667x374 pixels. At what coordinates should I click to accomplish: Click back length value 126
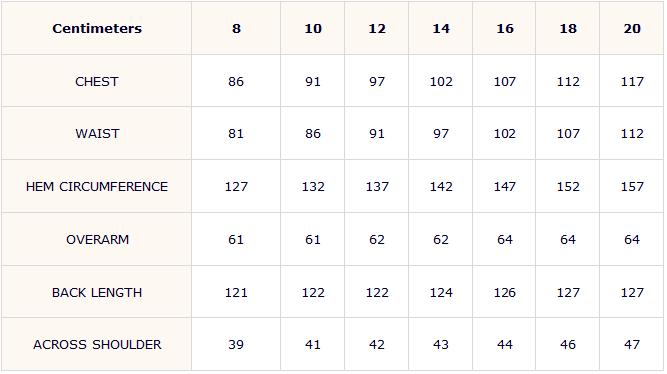505,292
